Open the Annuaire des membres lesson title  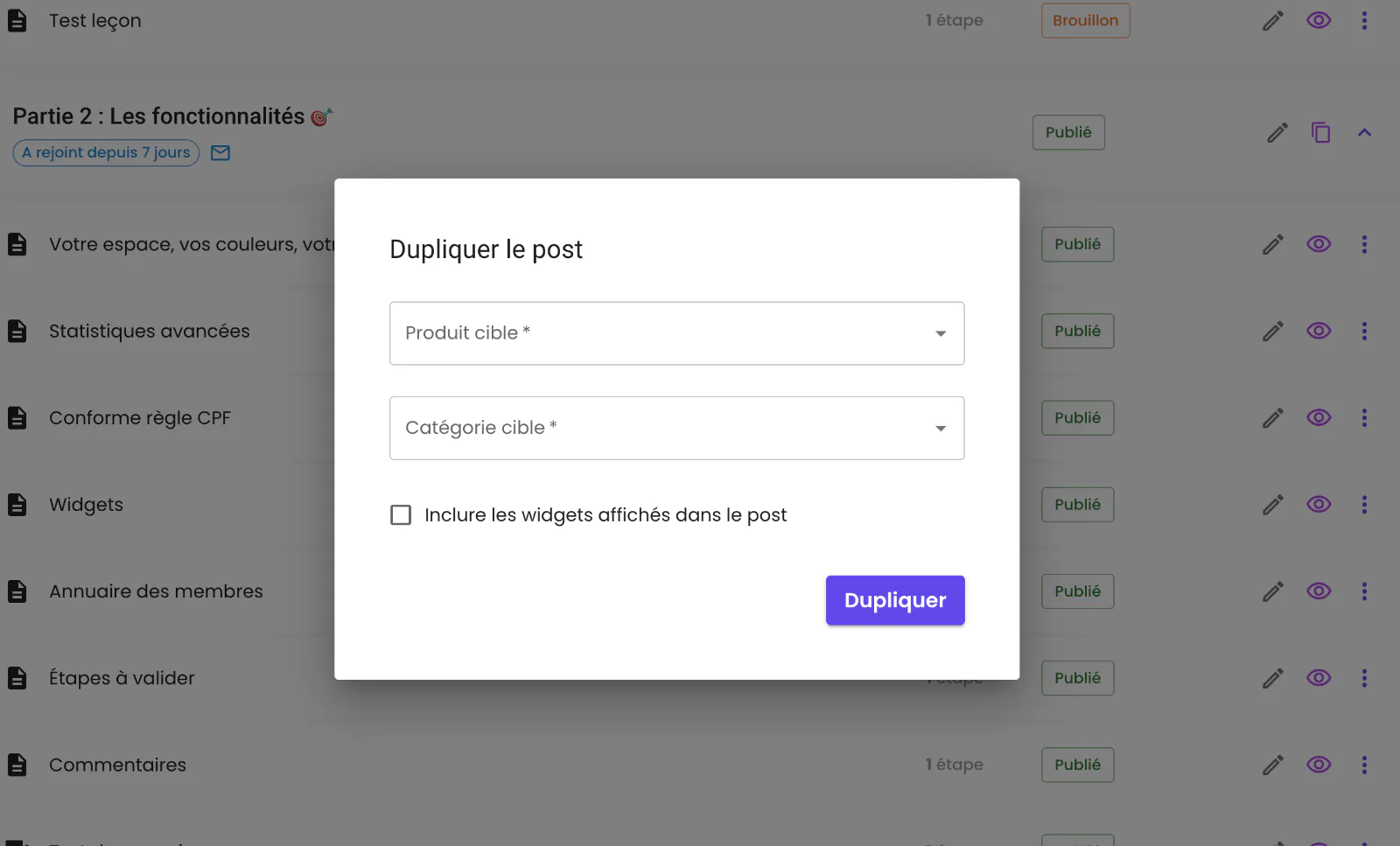tap(156, 591)
